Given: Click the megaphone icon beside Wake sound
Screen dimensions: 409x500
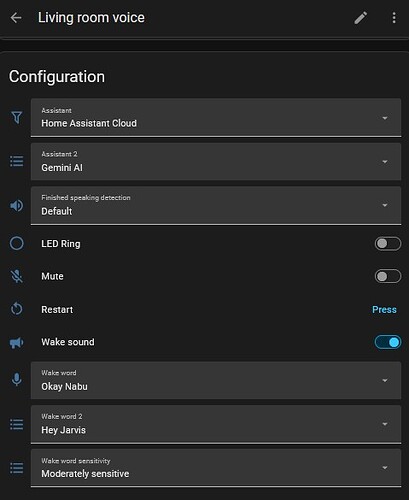Looking at the screenshot, I should click(17, 342).
